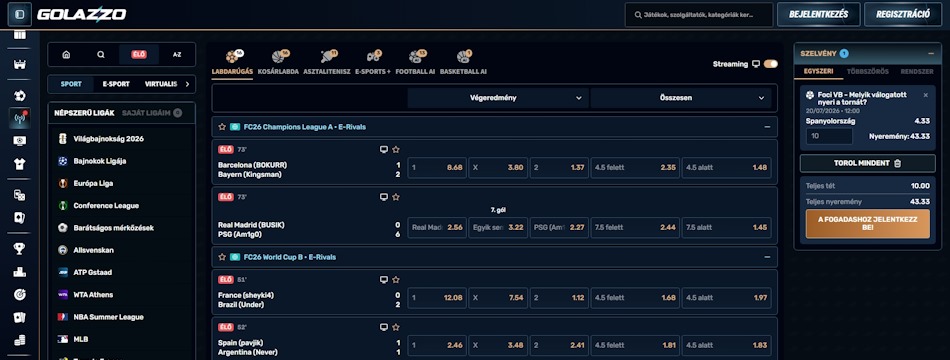The height and width of the screenshot is (360, 950).
Task: Pick France vs Brazil draw odds 7.54
Action: pos(498,298)
